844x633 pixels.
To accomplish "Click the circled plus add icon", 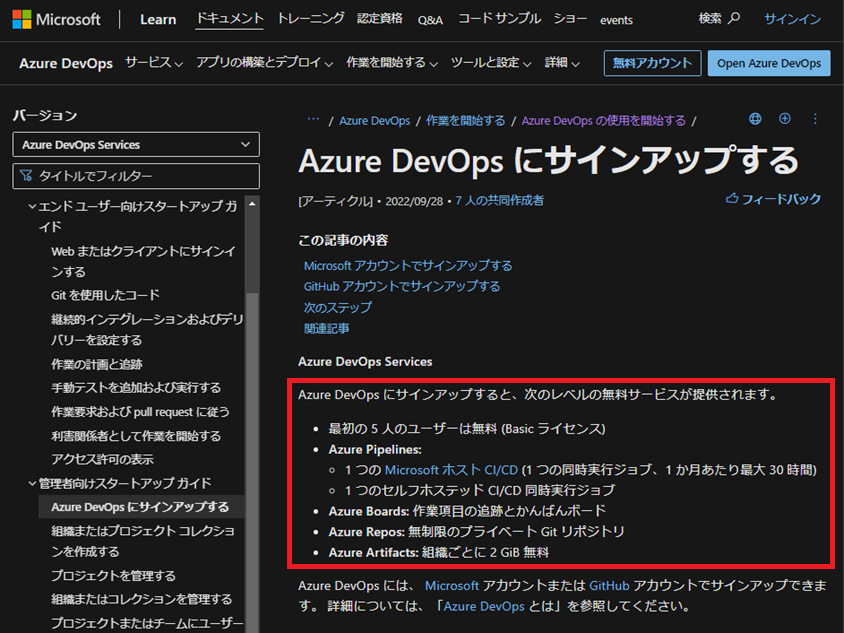I will tap(785, 119).
